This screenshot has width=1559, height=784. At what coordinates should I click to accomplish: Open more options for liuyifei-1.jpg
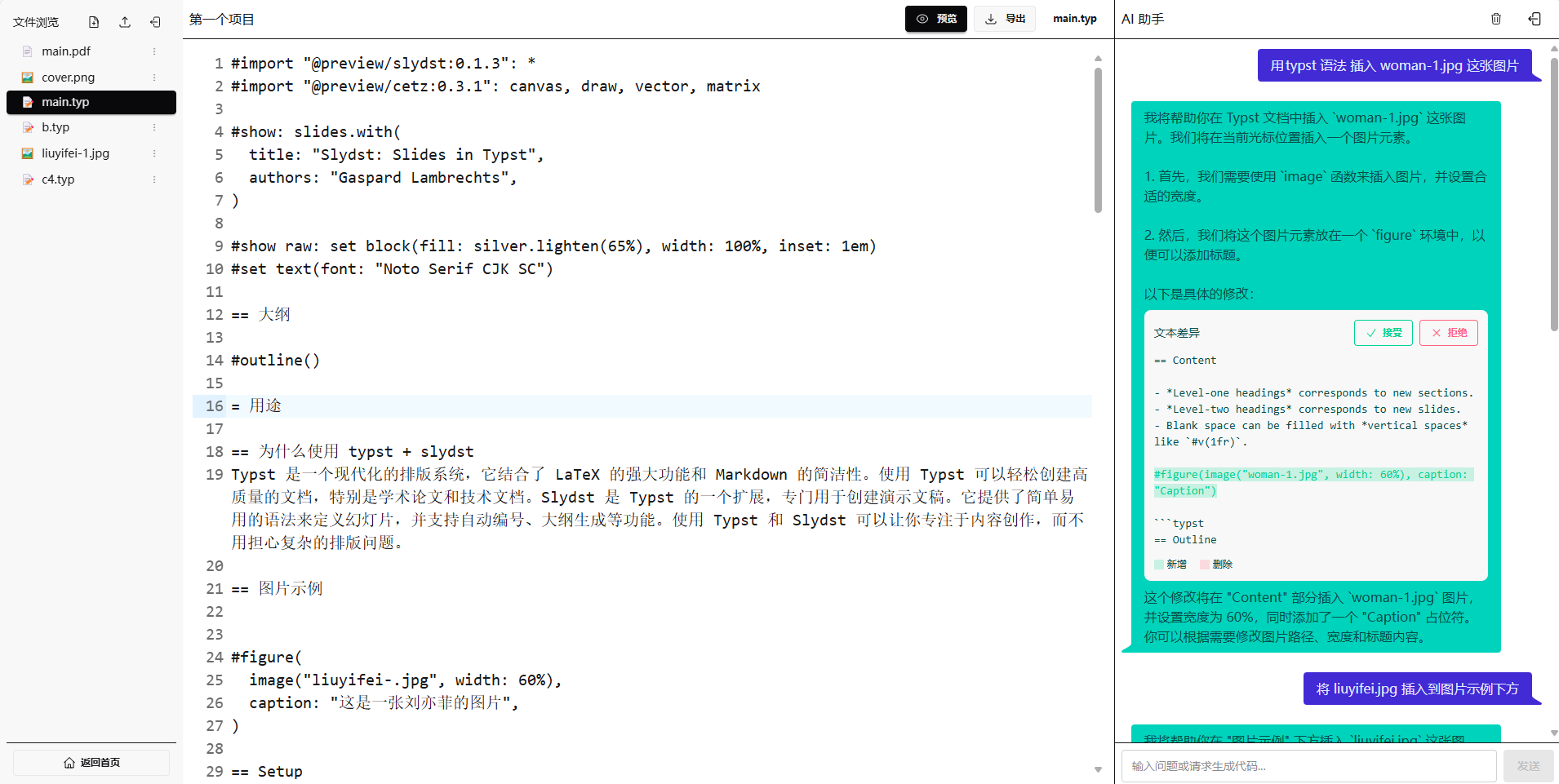tap(154, 153)
